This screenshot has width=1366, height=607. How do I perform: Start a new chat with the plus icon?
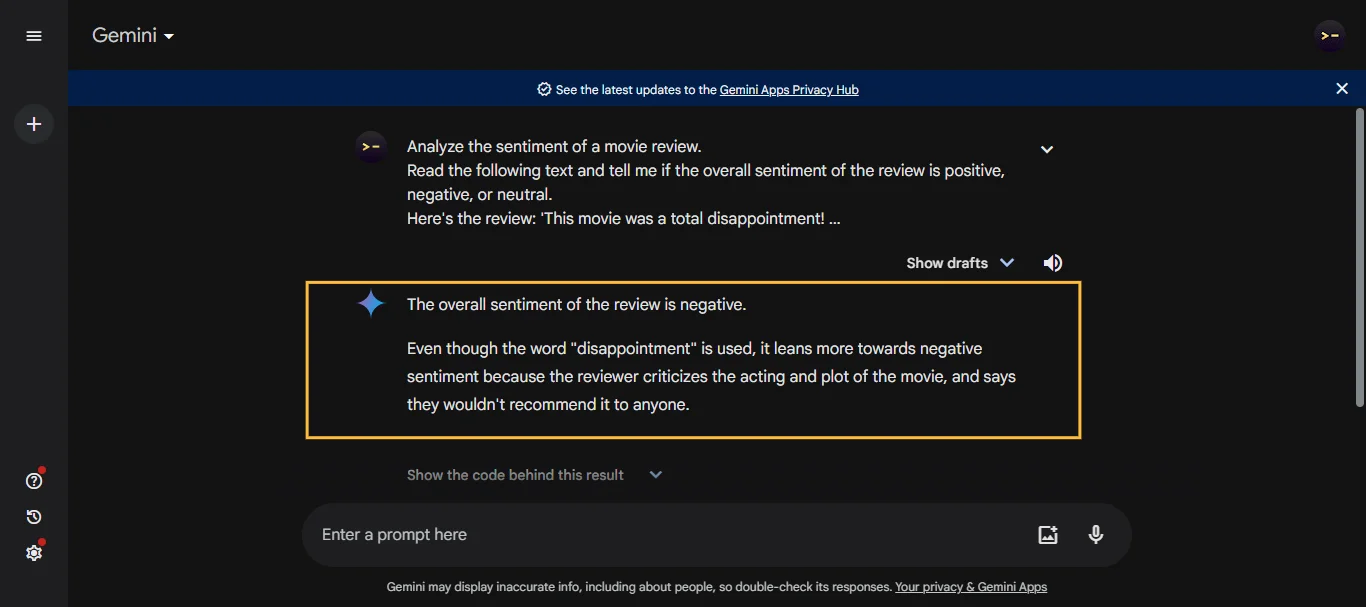click(x=33, y=123)
